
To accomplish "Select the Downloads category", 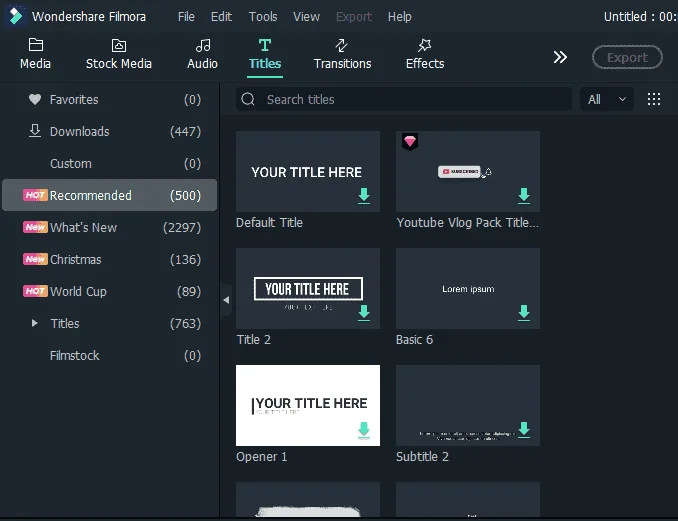I will tap(109, 131).
